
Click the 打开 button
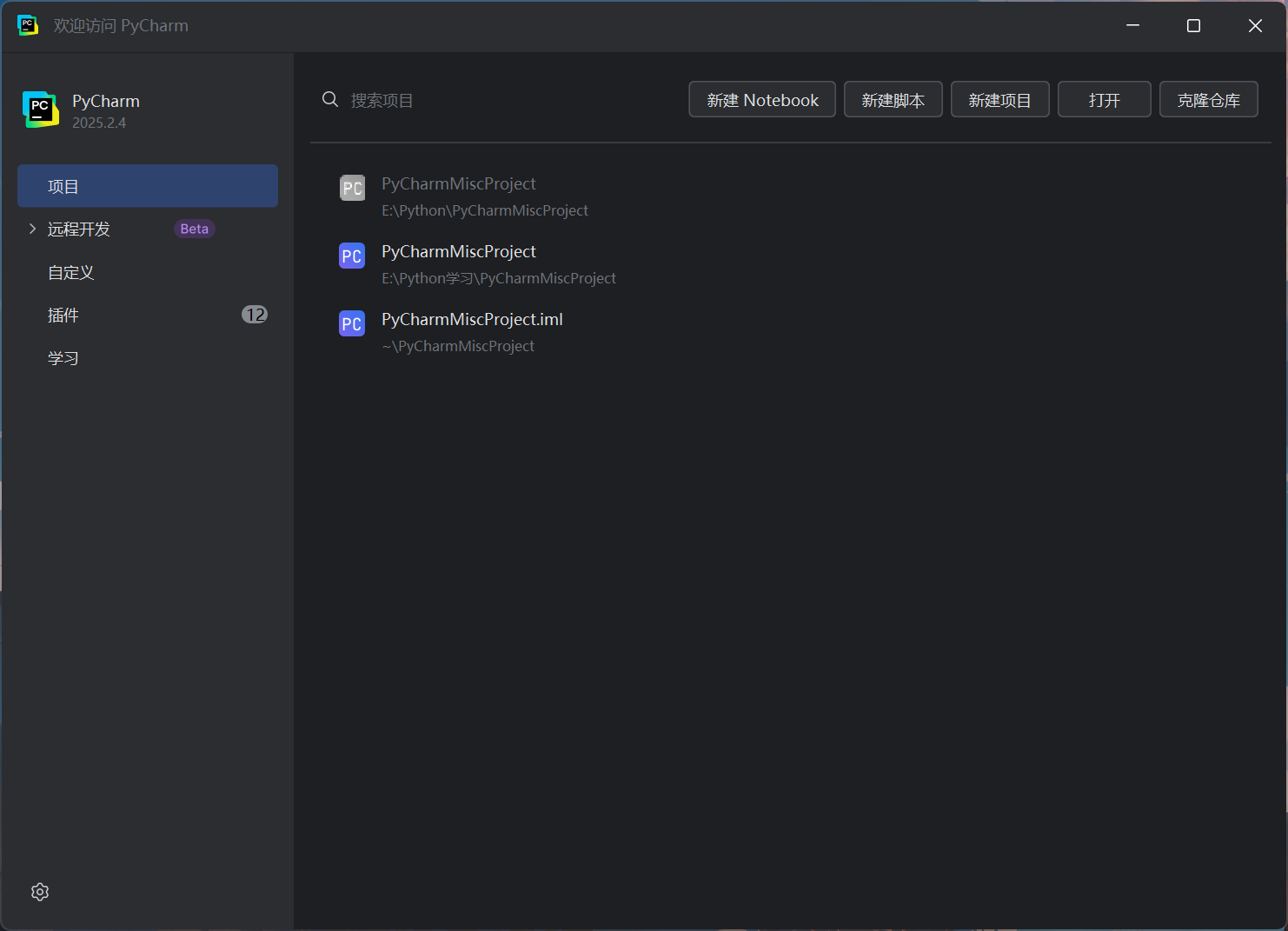[x=1105, y=99]
